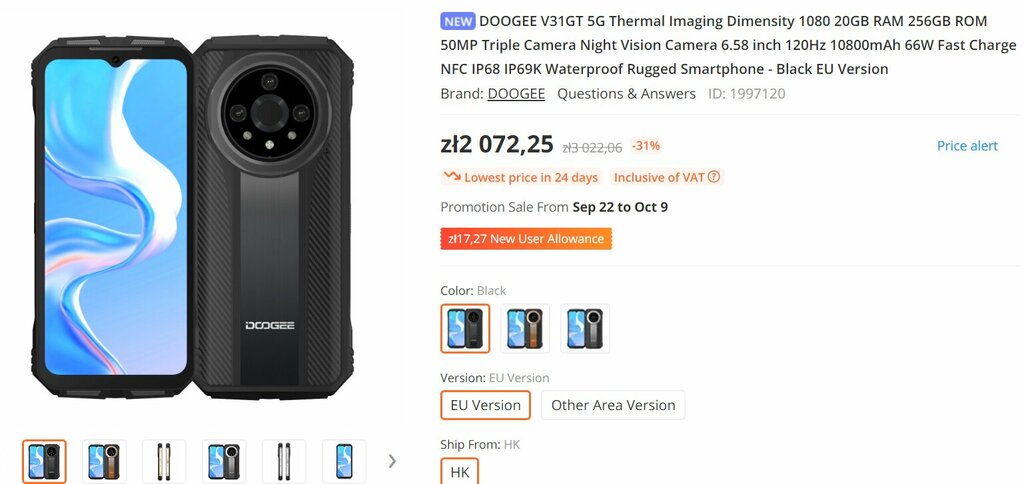Screen dimensions: 1024x484
Task: Open Questions & Answers section
Action: pos(626,93)
